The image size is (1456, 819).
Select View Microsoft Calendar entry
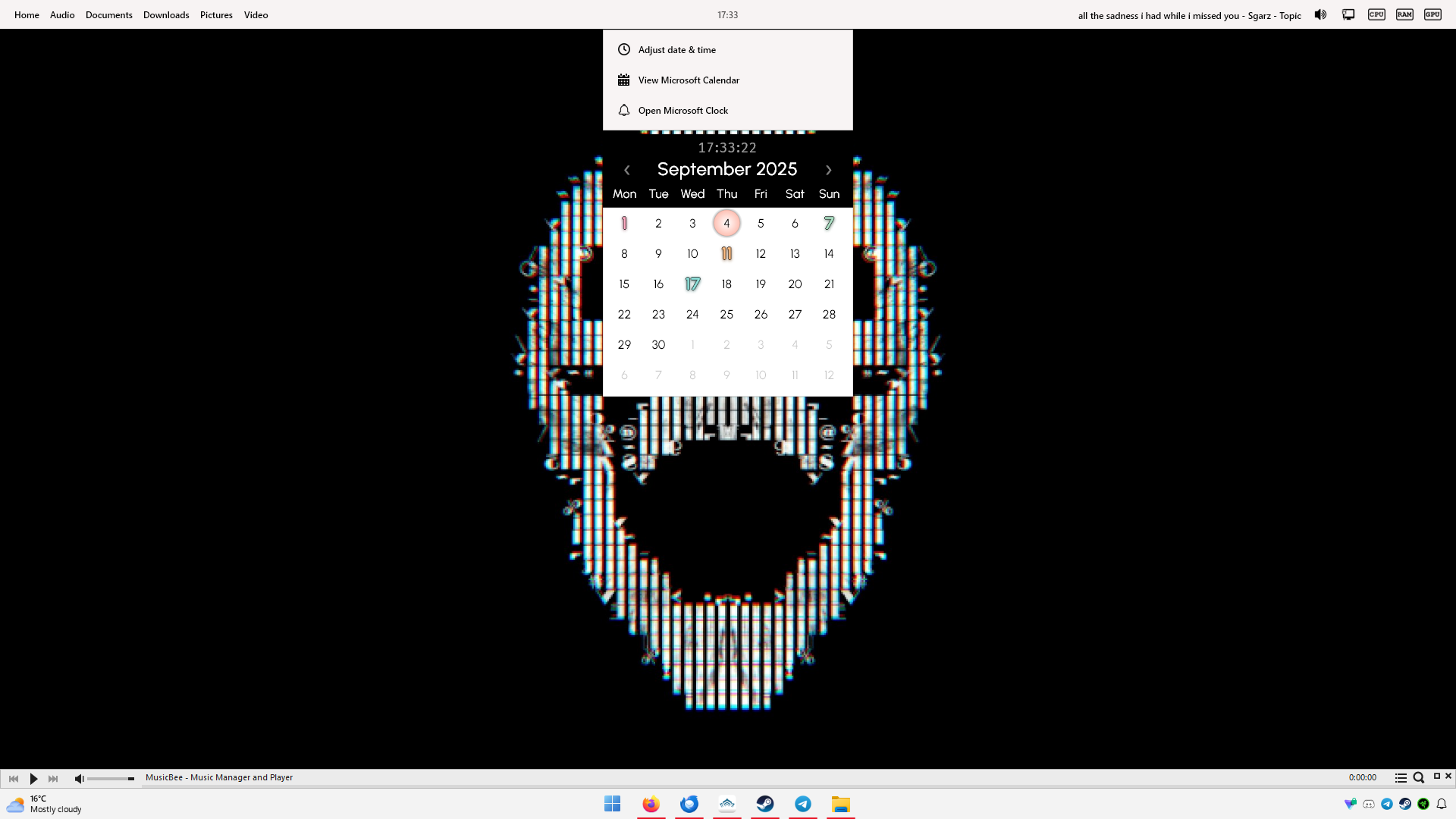[x=688, y=80]
